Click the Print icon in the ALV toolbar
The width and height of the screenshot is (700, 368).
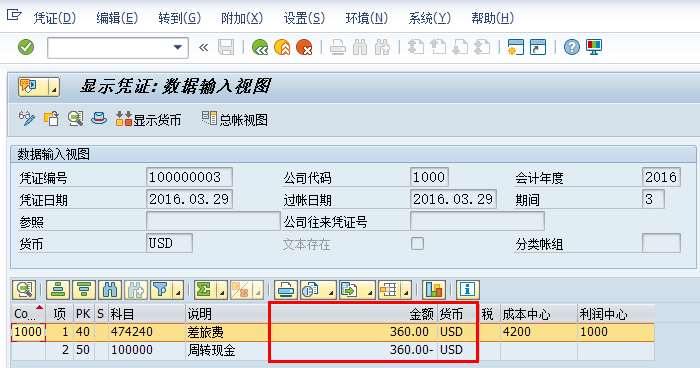tap(286, 290)
